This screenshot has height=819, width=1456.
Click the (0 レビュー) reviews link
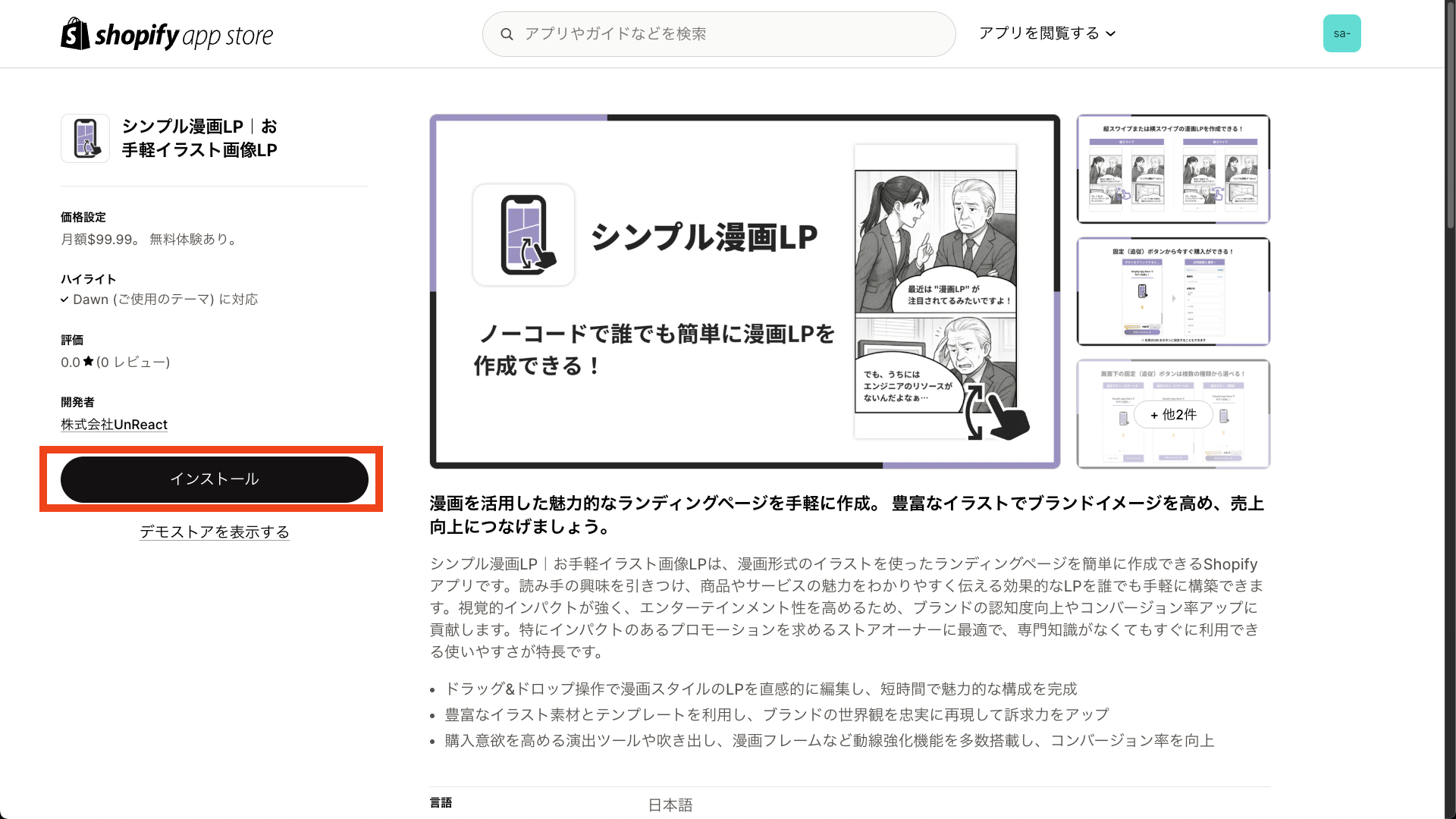pos(133,362)
